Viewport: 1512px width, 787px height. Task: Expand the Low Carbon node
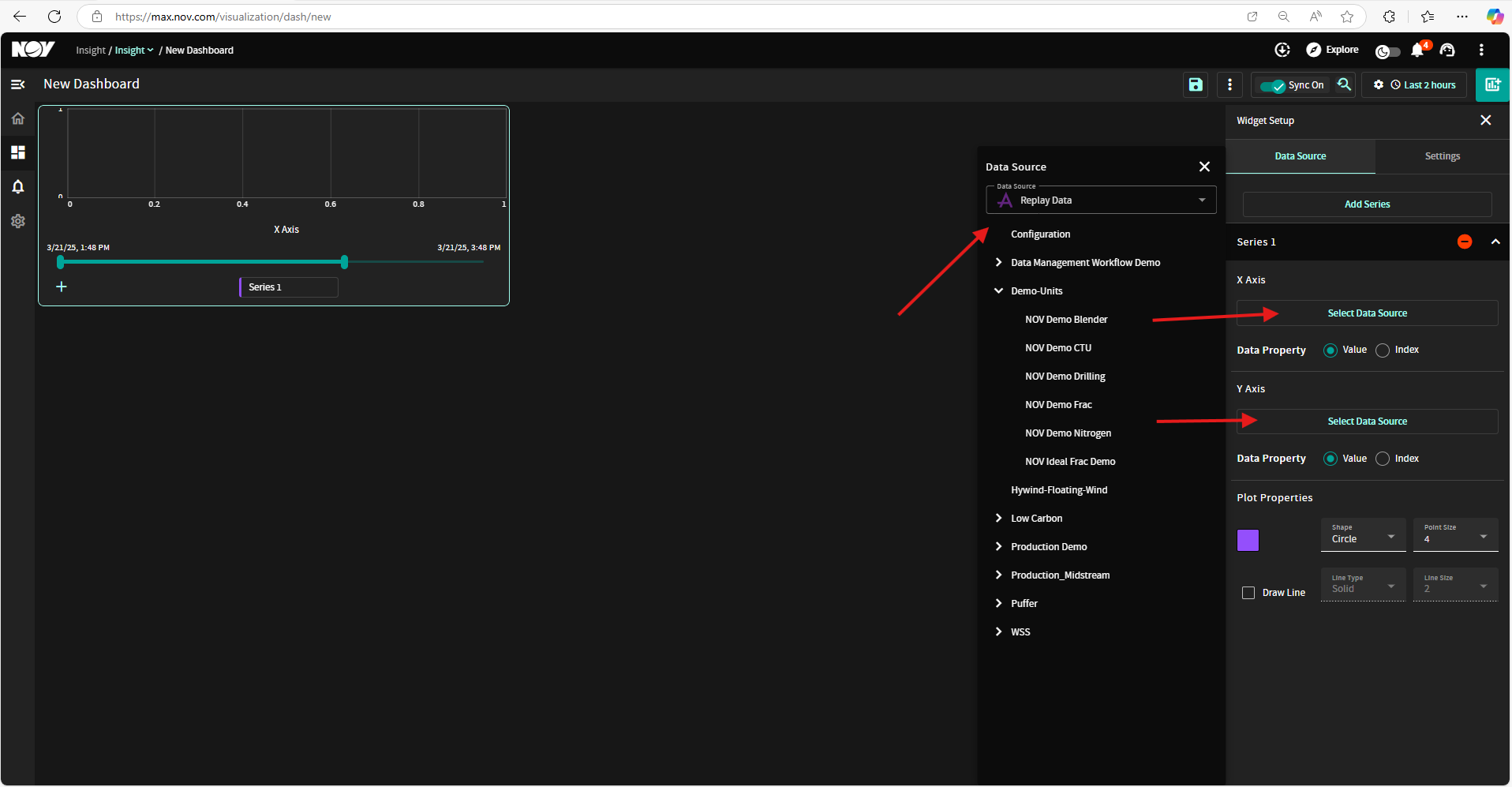pos(999,518)
